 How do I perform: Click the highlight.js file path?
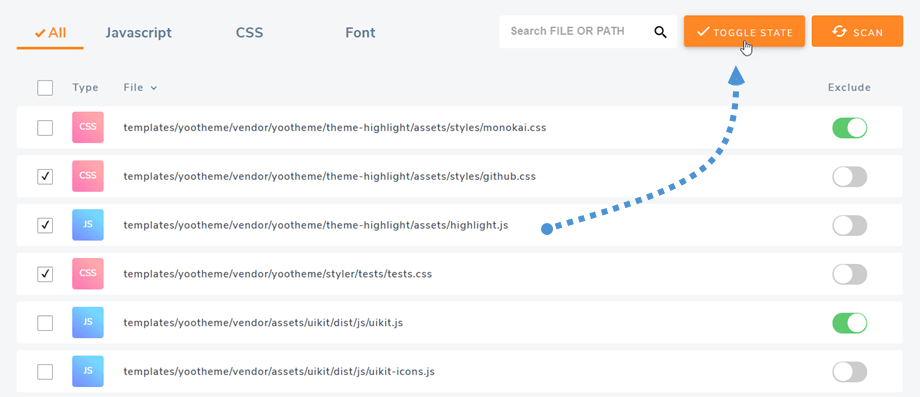click(x=316, y=225)
